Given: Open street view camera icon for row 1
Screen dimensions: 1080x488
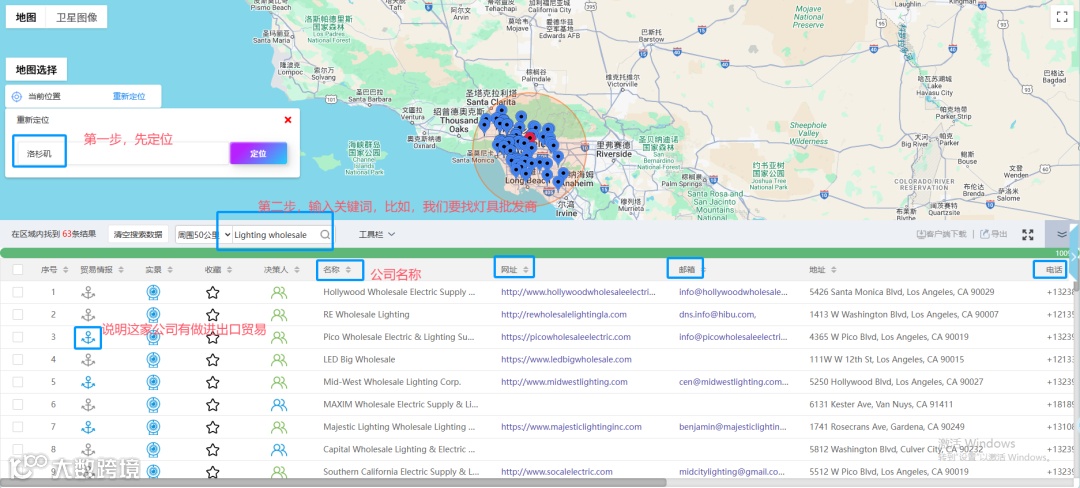Looking at the screenshot, I should (154, 293).
